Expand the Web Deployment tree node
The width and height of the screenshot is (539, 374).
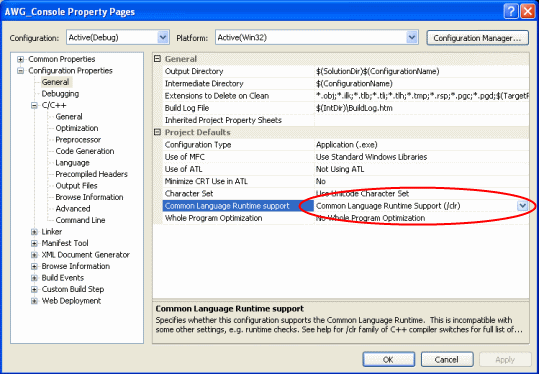pyautogui.click(x=34, y=301)
